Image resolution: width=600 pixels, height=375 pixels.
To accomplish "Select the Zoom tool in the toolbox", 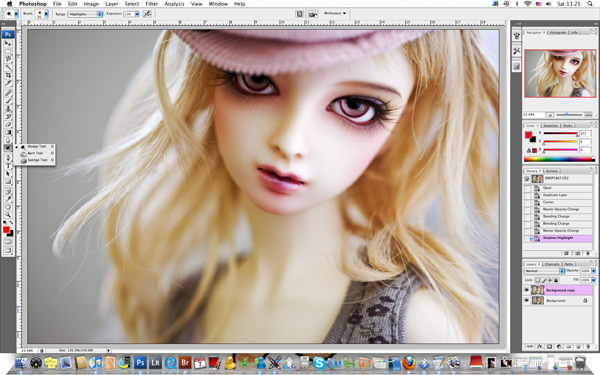I will point(8,215).
